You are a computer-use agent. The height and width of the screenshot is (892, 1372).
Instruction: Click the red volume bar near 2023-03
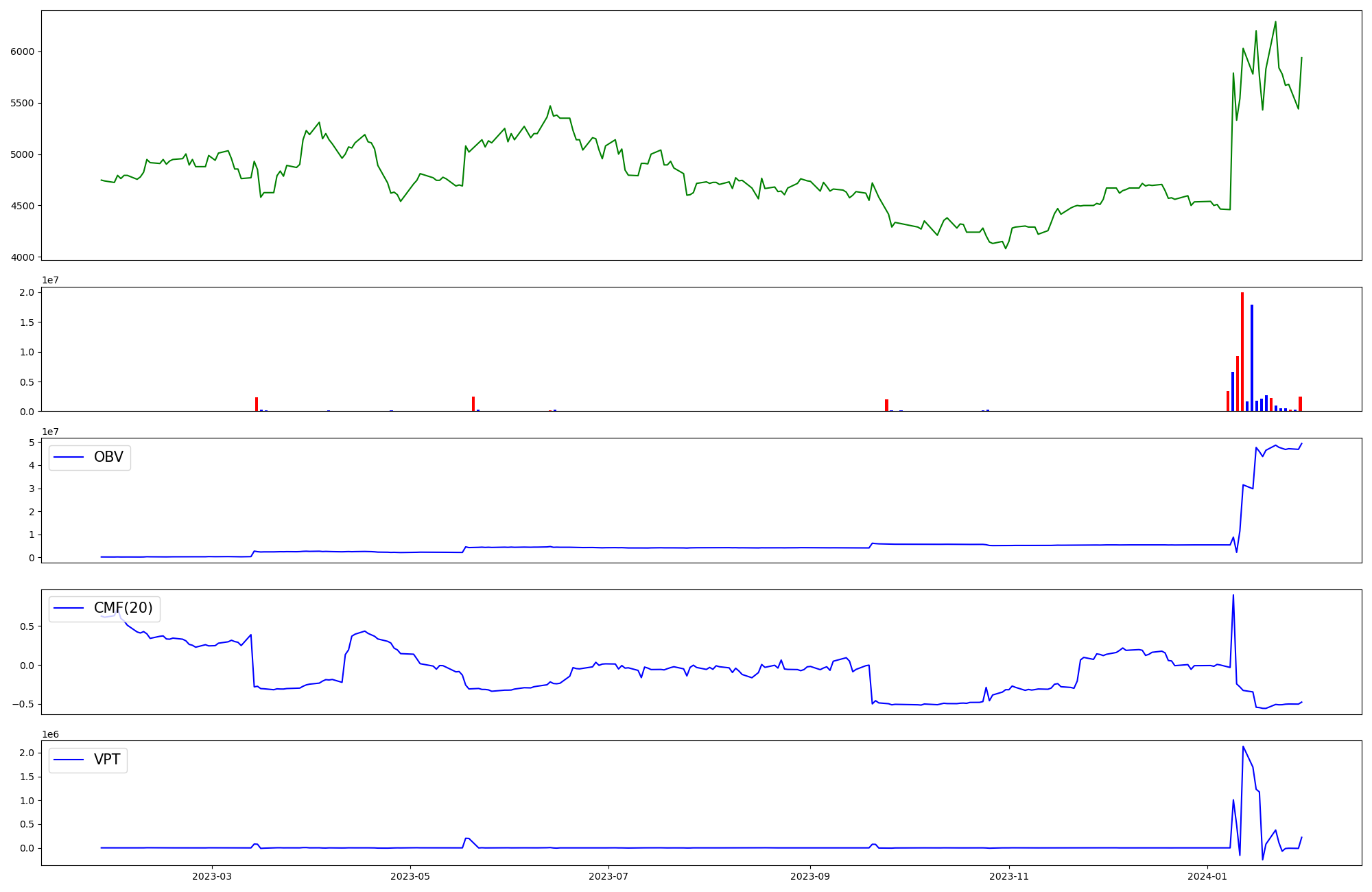coord(257,404)
